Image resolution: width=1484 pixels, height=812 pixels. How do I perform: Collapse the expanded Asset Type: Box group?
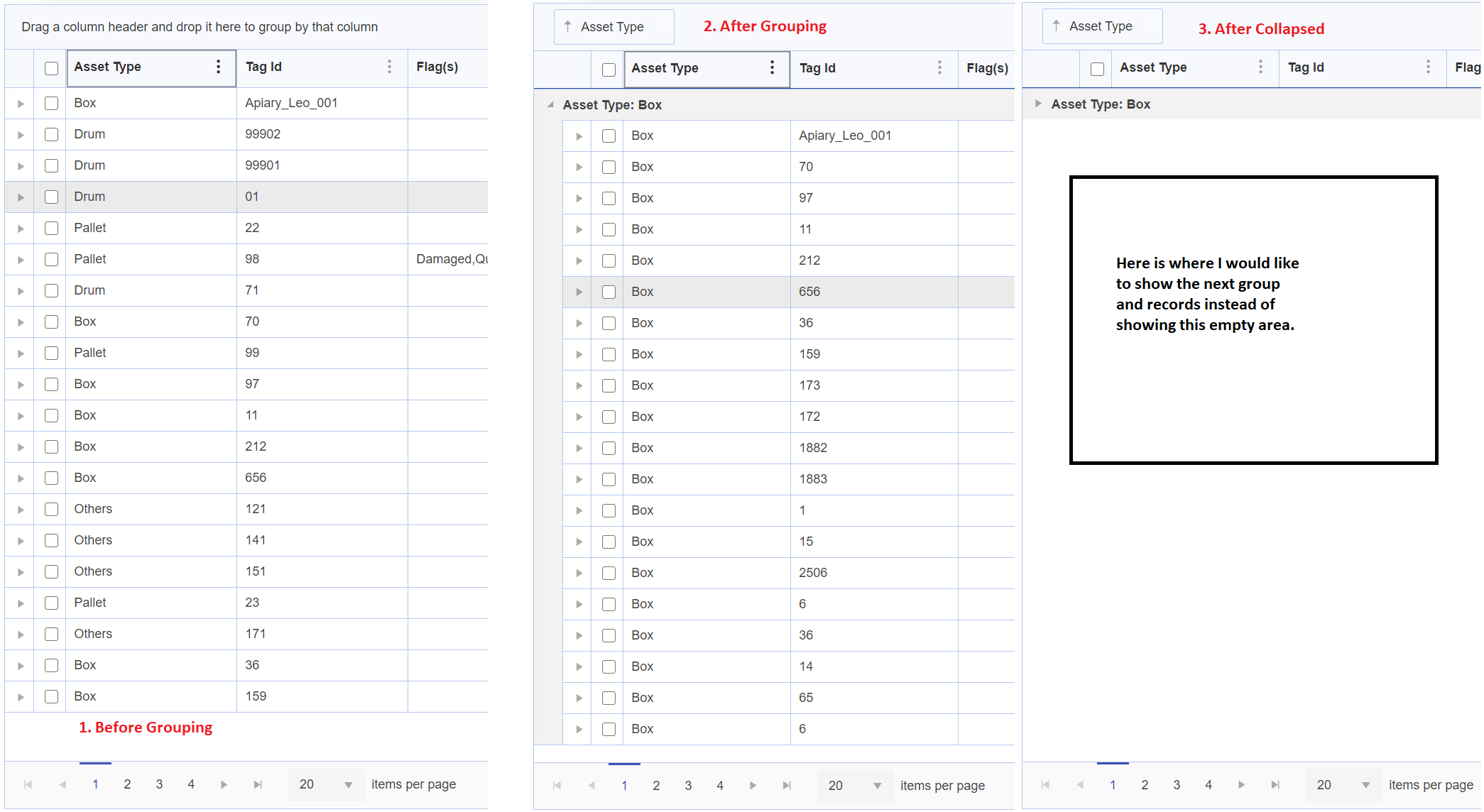[551, 105]
